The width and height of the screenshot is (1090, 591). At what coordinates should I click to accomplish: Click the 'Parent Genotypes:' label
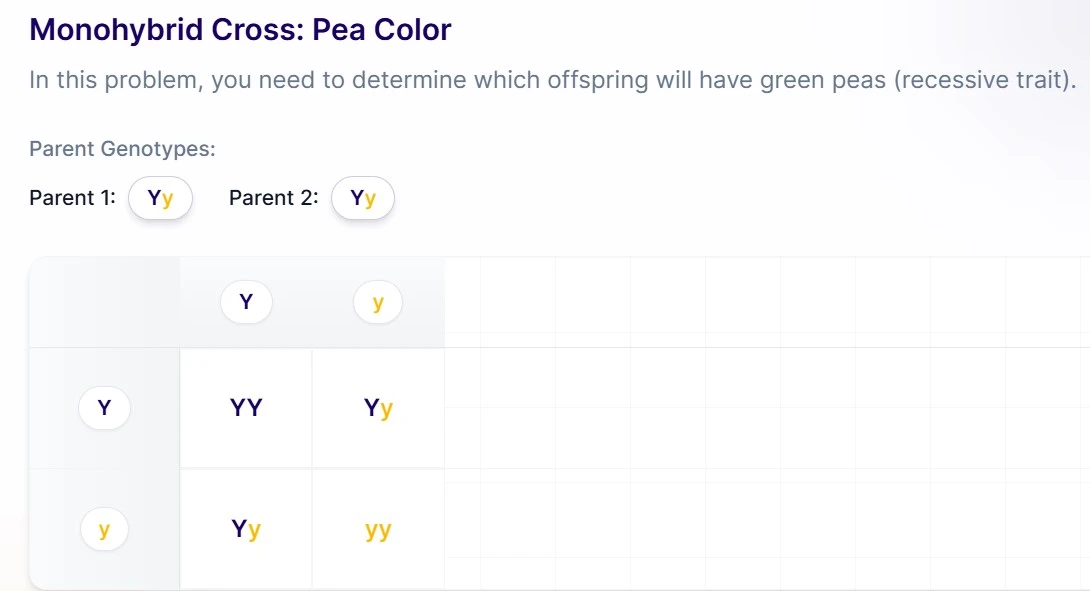(122, 149)
